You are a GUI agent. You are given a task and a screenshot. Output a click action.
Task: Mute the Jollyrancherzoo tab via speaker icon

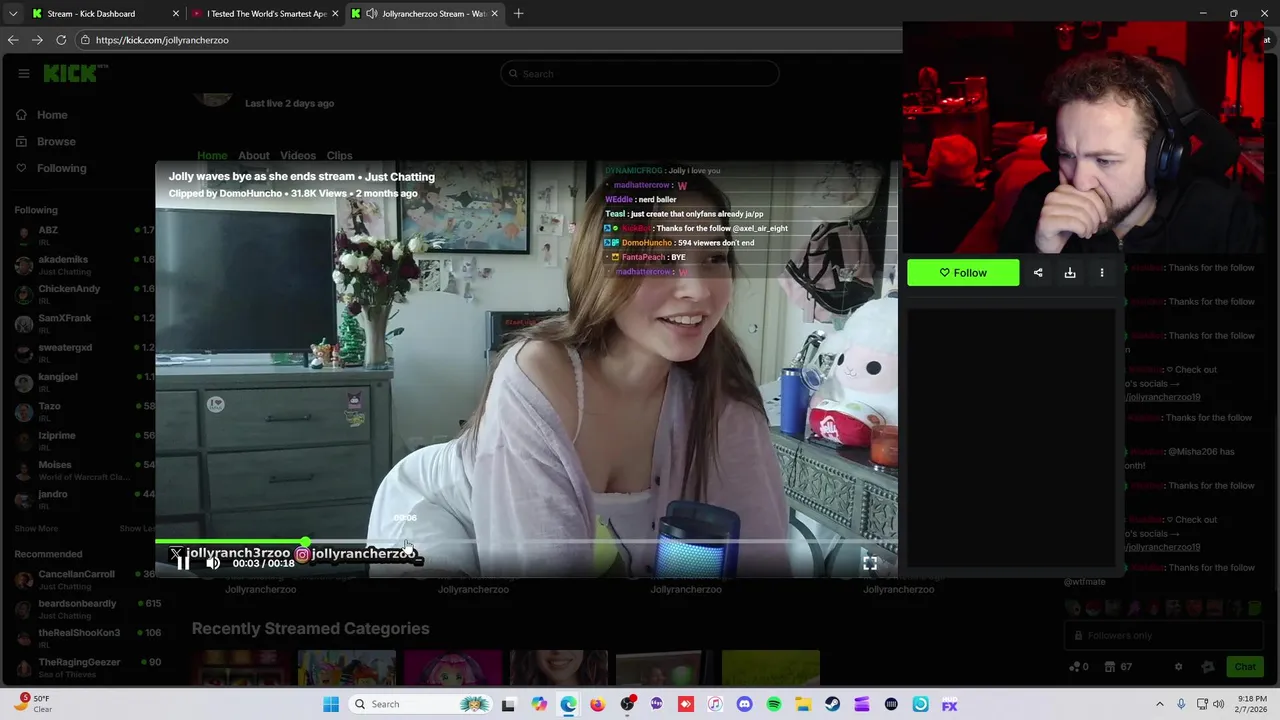coord(372,13)
